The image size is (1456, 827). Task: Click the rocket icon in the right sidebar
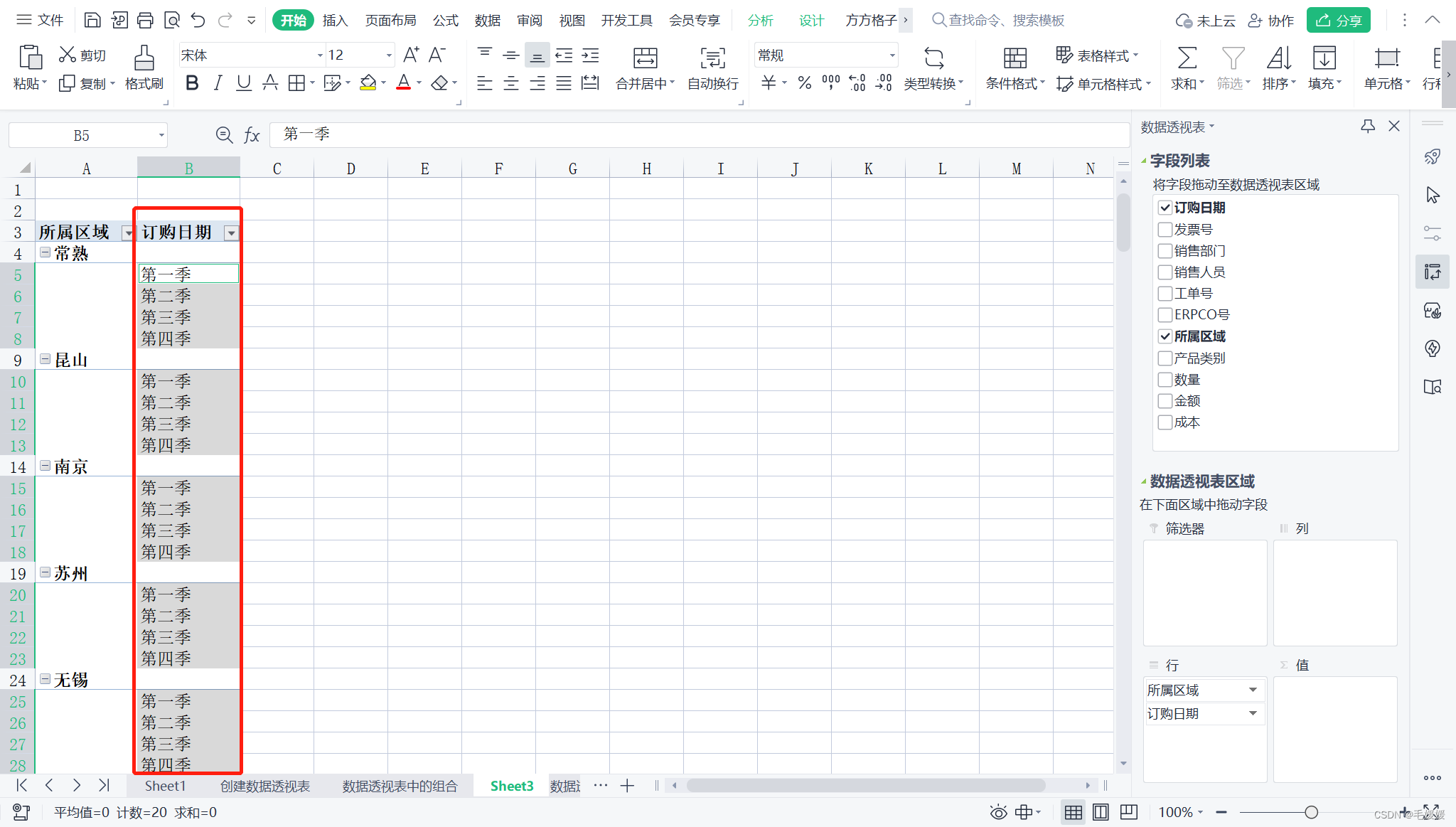[x=1432, y=156]
